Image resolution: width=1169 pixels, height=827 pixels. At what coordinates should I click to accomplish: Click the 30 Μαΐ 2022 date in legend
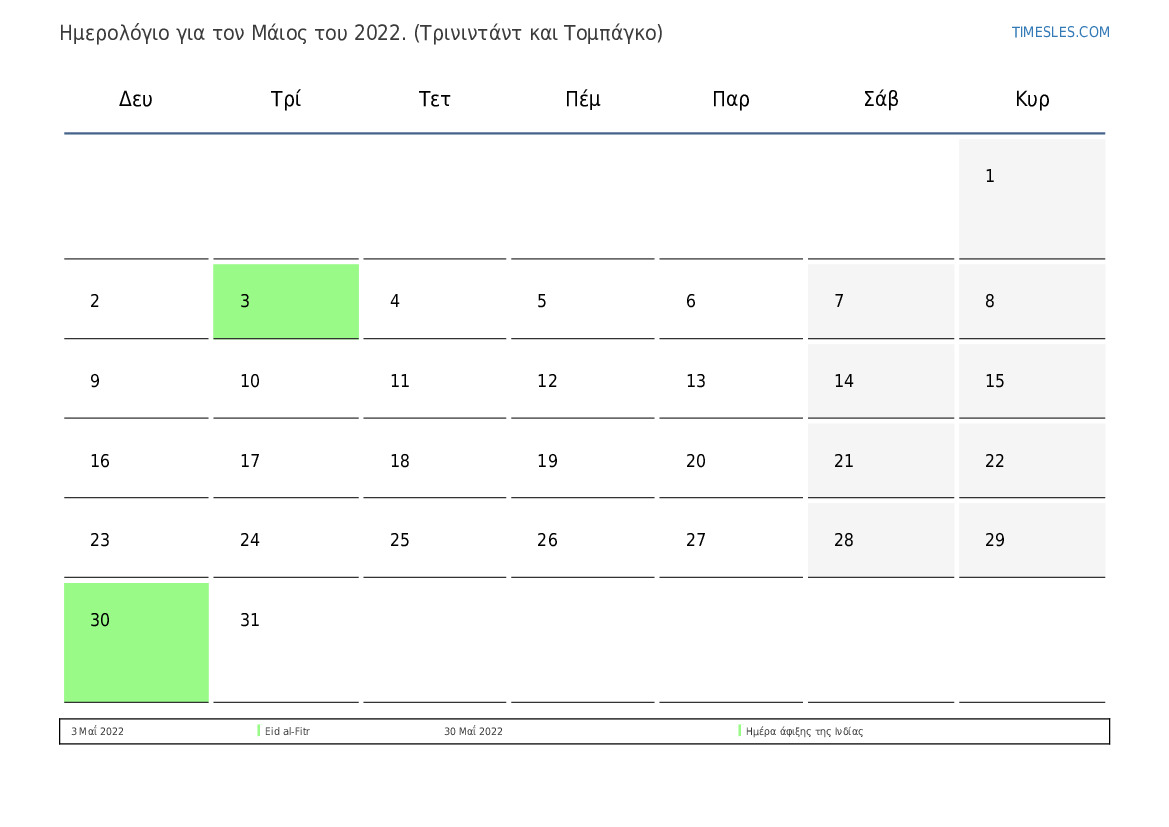(x=473, y=731)
